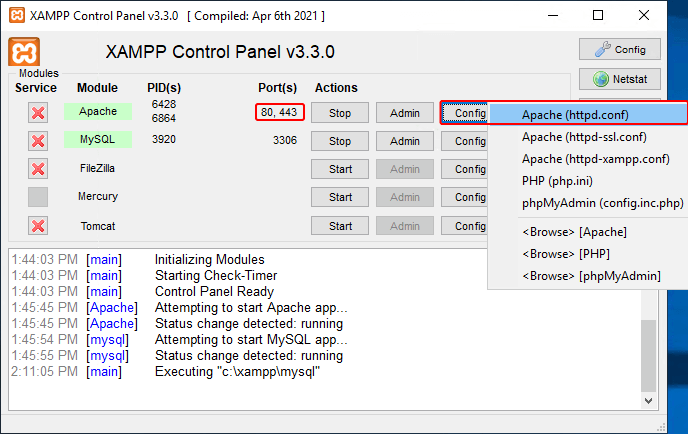Click the log line 'Starting Check-Timer'

click(216, 275)
